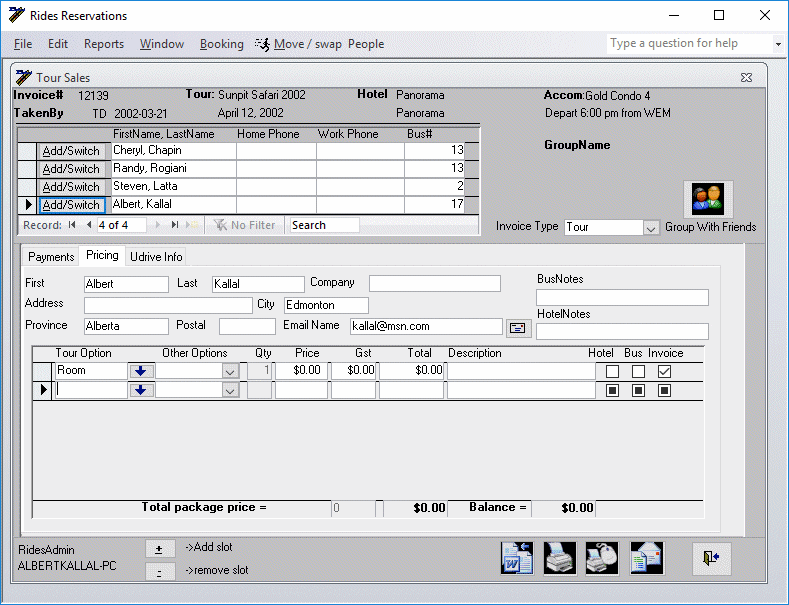The width and height of the screenshot is (789, 605).
Task: Click the Email Name input field
Action: click(425, 326)
